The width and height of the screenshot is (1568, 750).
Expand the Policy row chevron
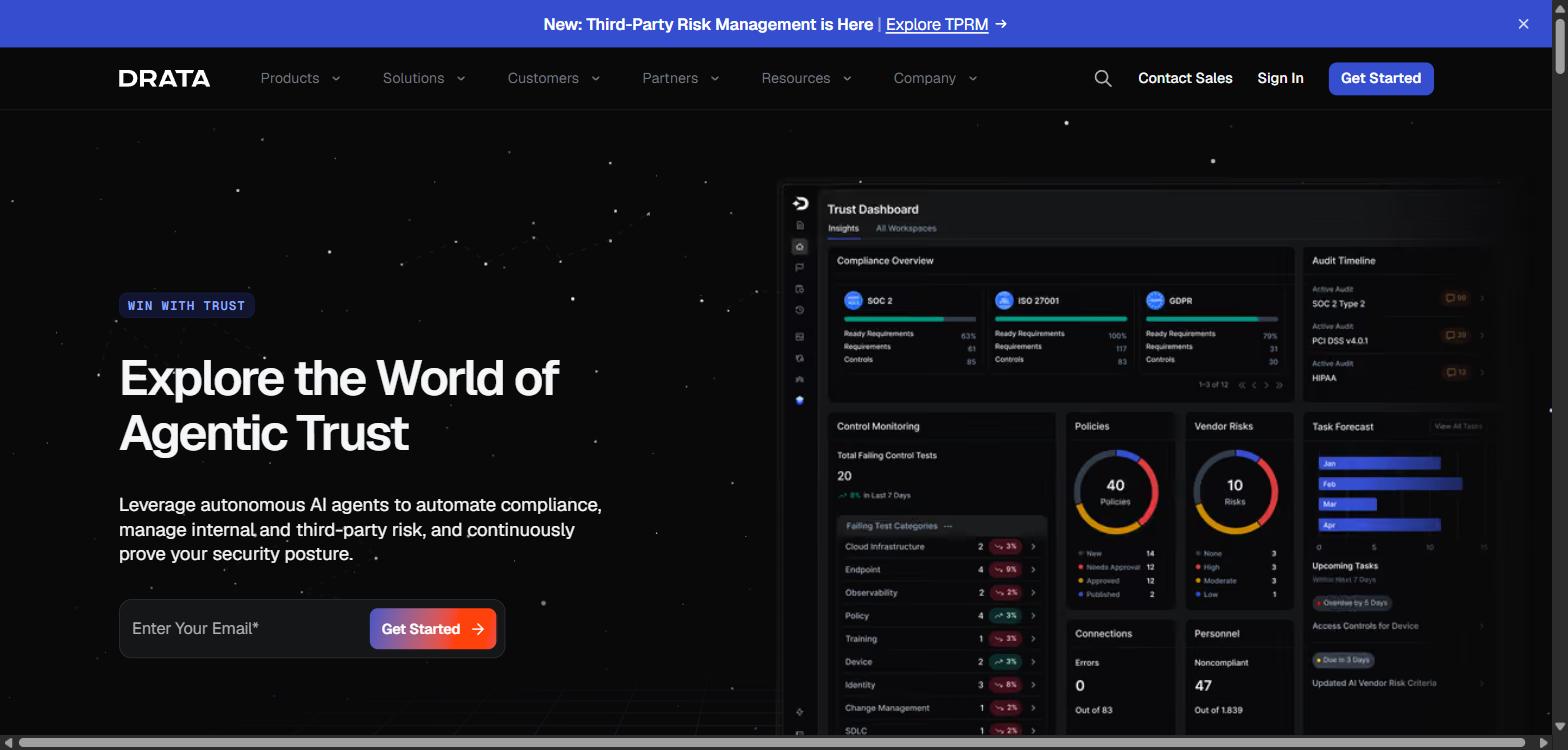pos(1033,616)
